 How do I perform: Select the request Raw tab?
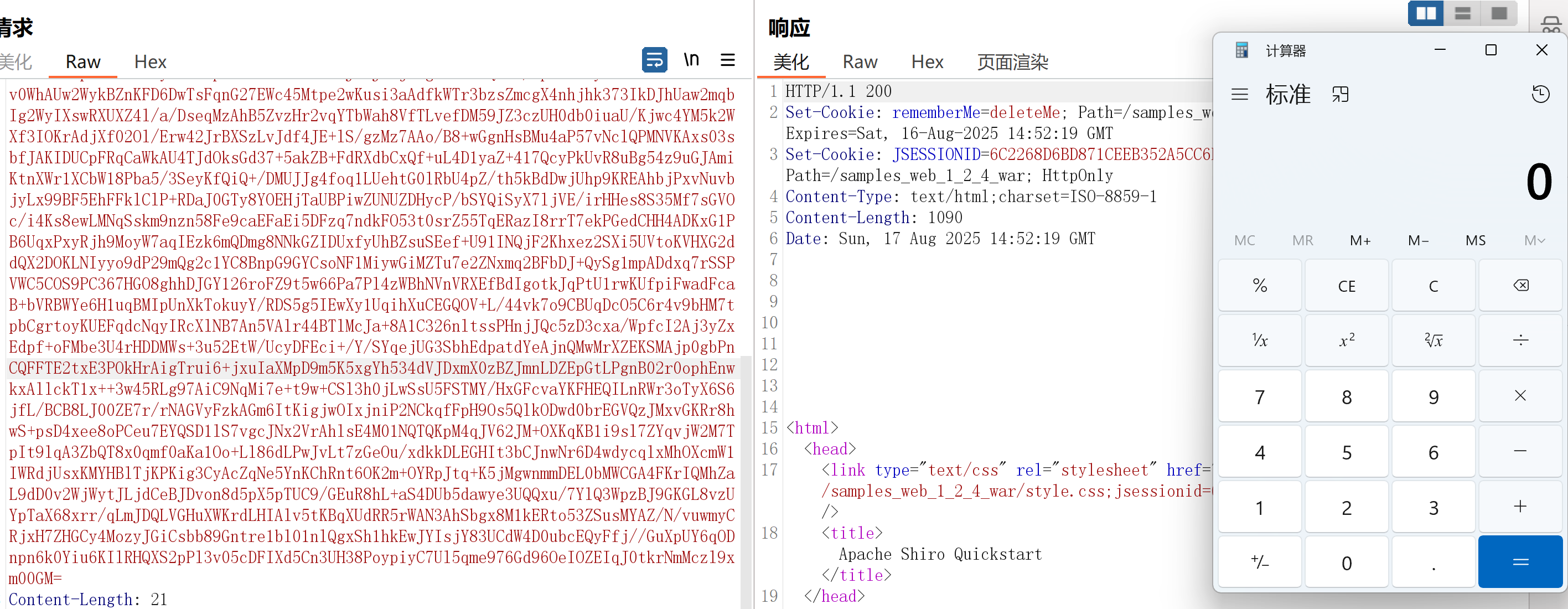click(83, 62)
